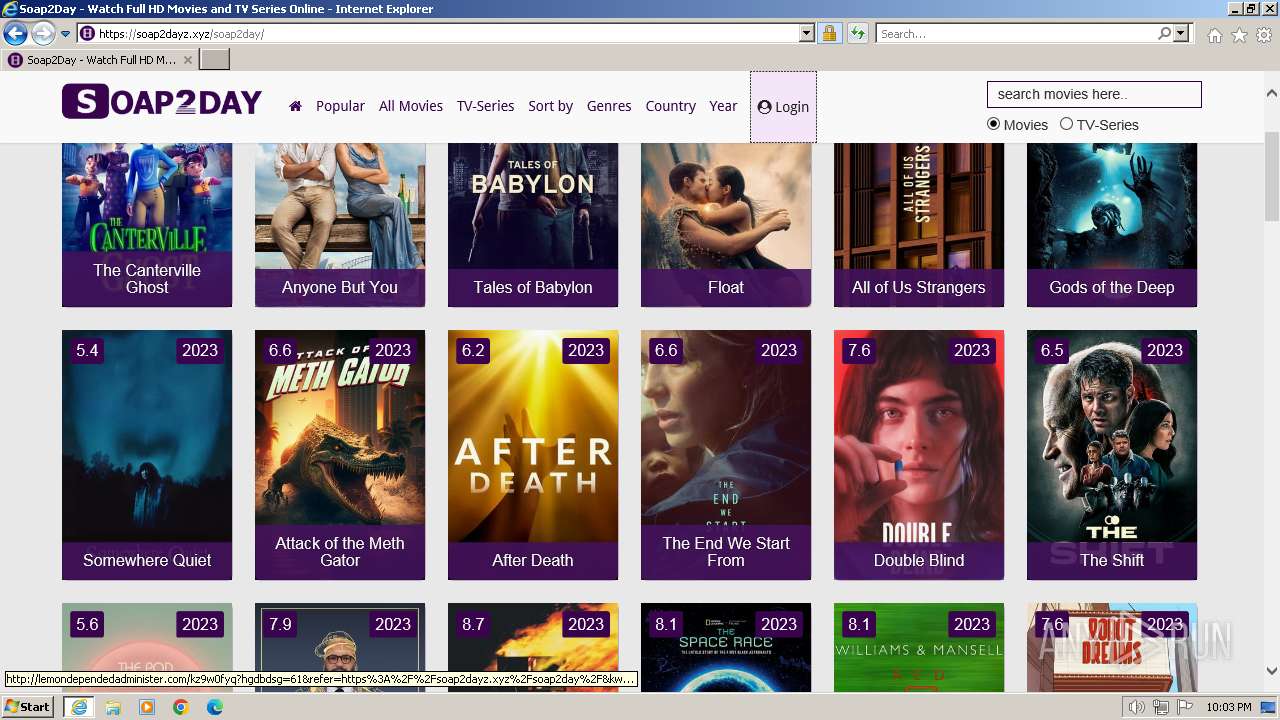Expand the Sort by menu
This screenshot has width=1280, height=720.
(550, 106)
